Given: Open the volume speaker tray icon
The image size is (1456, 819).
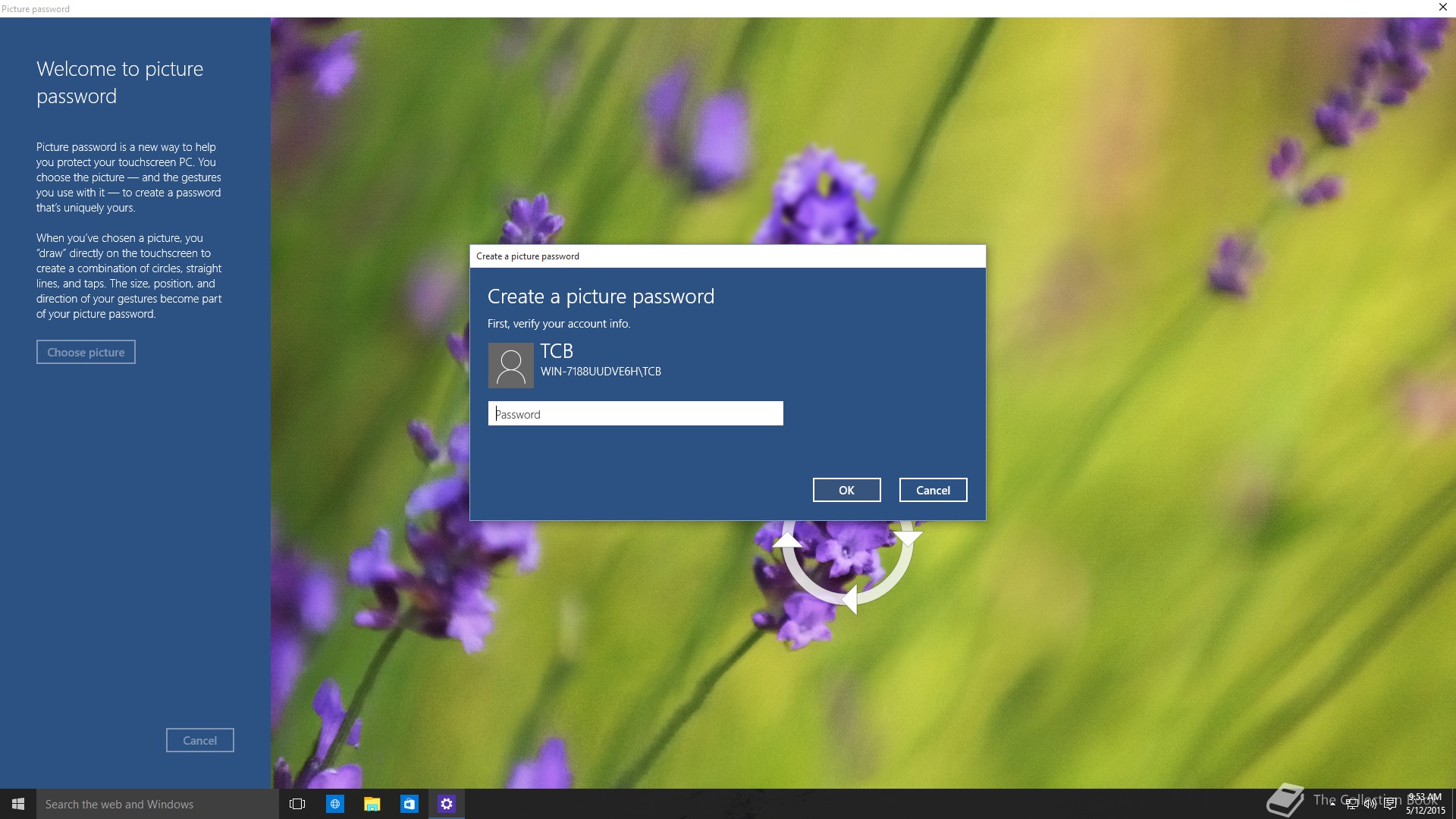Looking at the screenshot, I should pos(1370,805).
